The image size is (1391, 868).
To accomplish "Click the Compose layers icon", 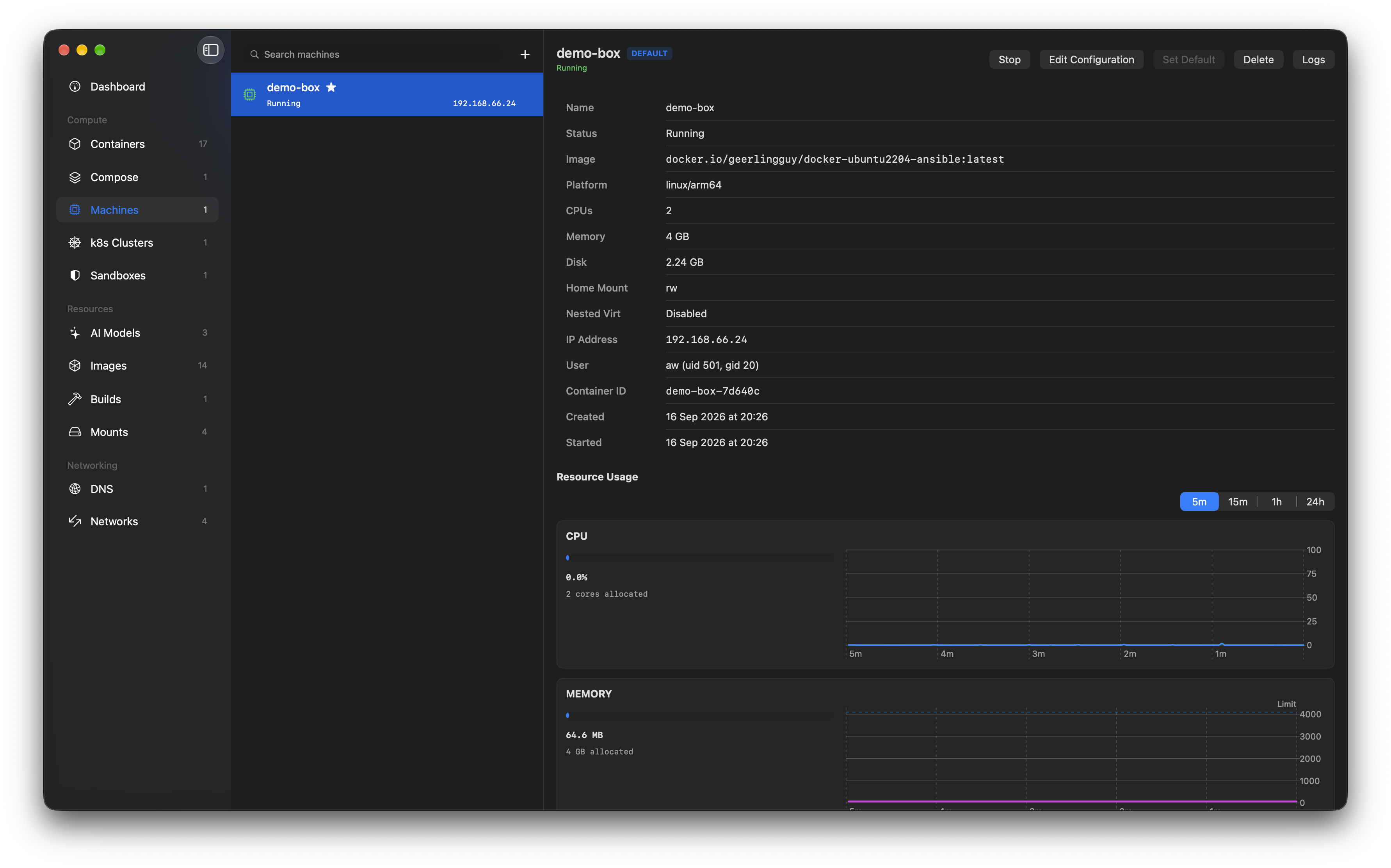I will [75, 178].
